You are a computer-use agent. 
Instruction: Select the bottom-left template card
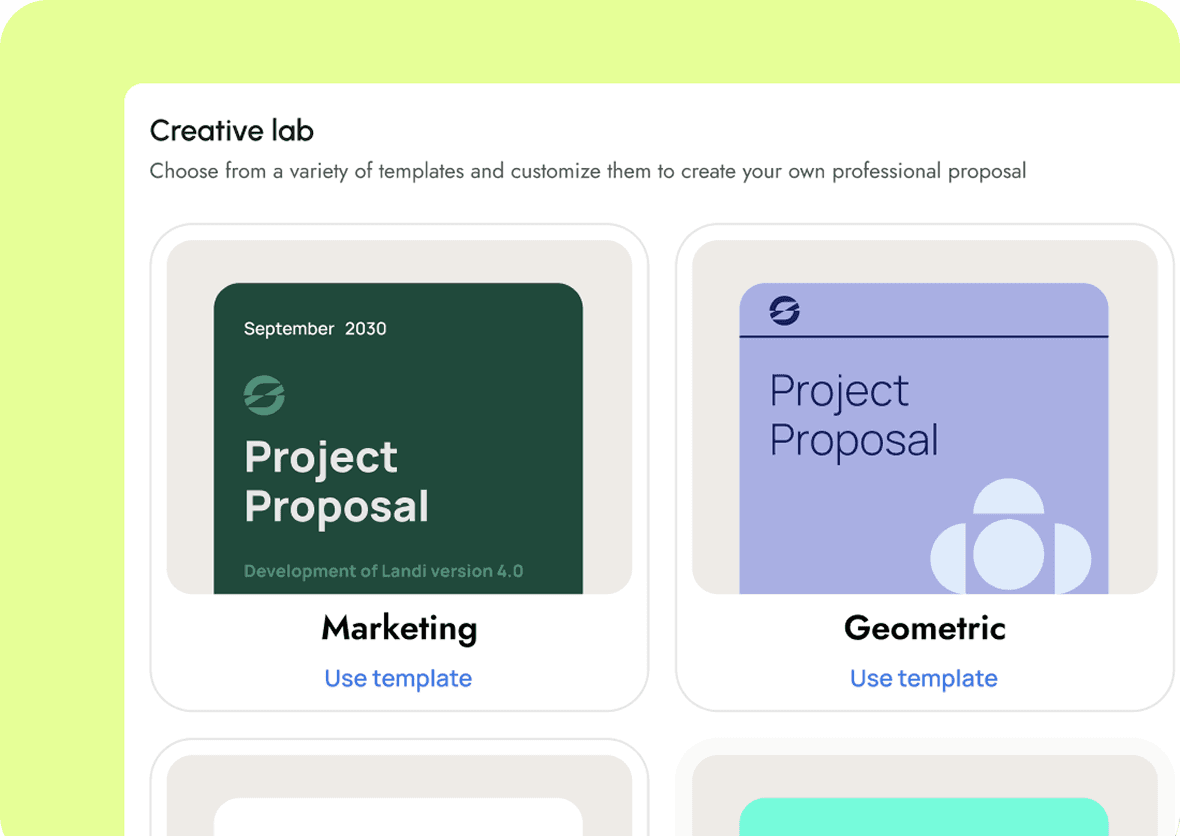point(399,788)
